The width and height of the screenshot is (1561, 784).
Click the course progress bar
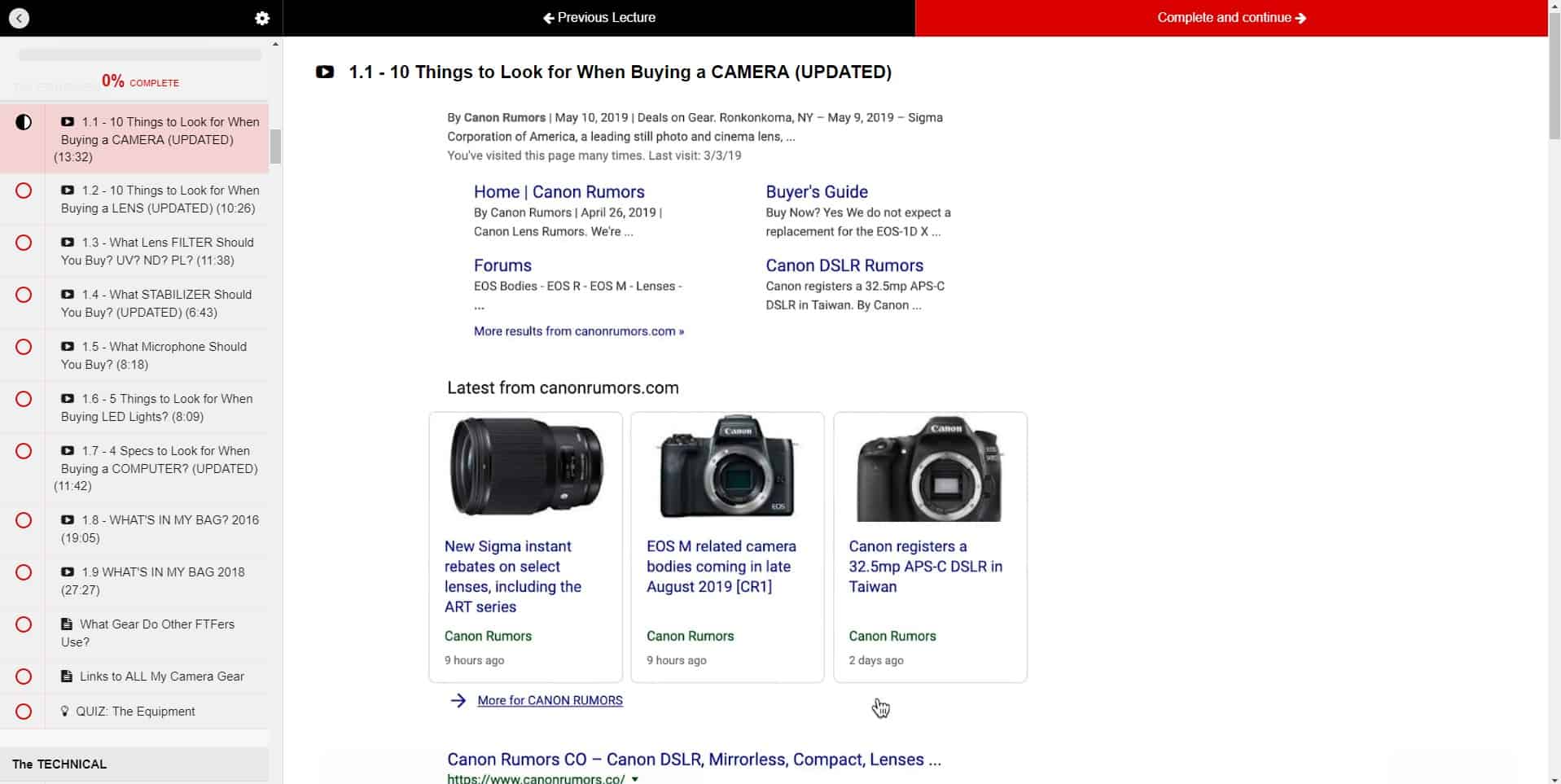[140, 55]
